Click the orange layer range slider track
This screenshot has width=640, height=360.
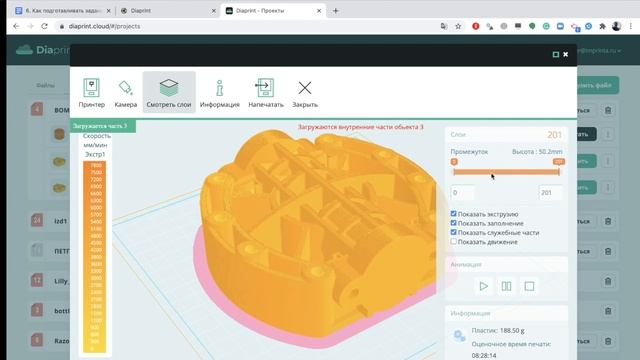point(506,172)
